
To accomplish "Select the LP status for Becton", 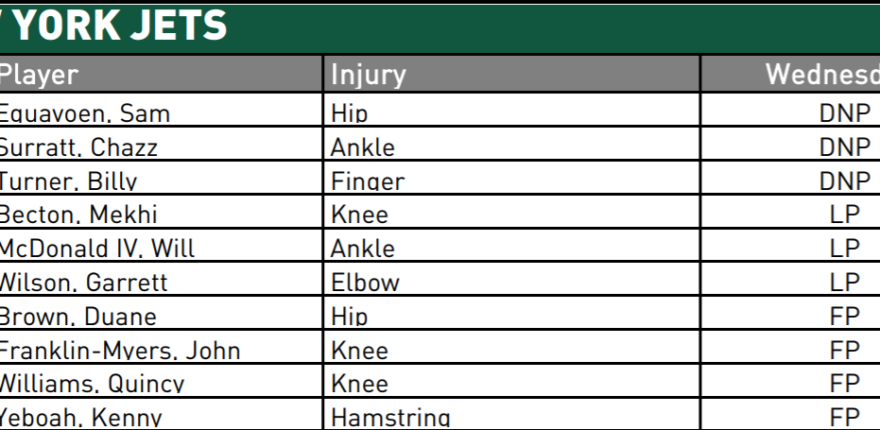I will point(844,215).
